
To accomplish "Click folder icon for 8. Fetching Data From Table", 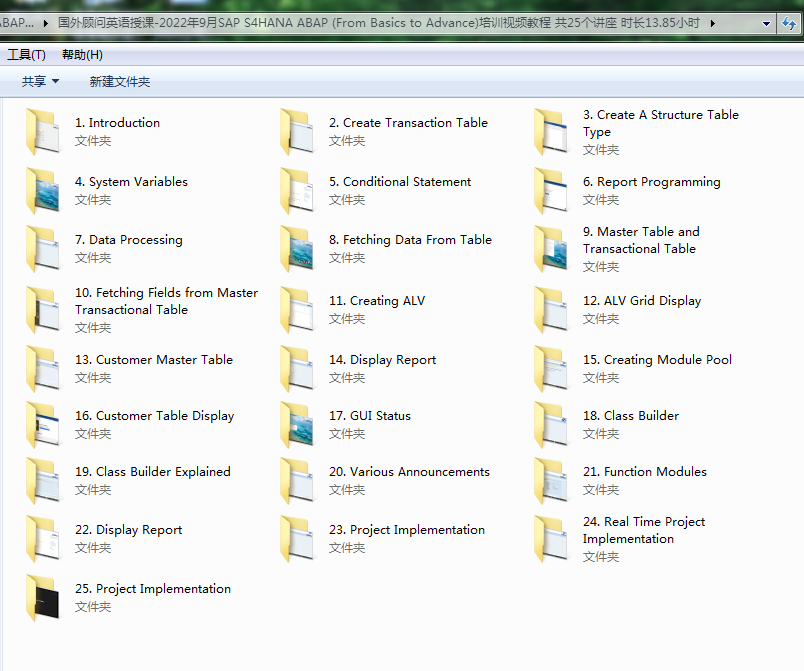I will tap(297, 249).
